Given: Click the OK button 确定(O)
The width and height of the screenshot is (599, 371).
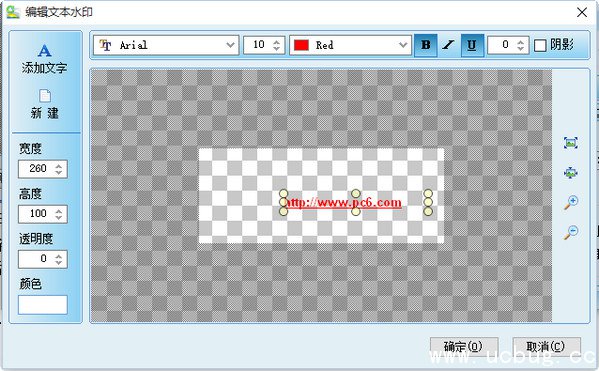Looking at the screenshot, I should pyautogui.click(x=464, y=347).
